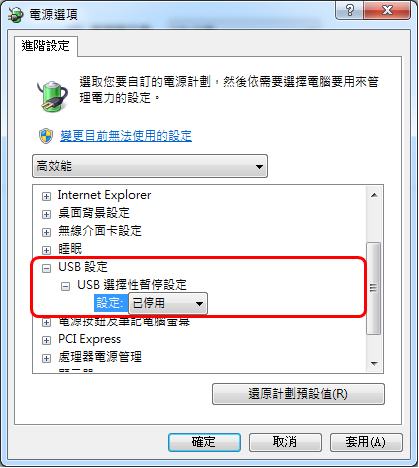Screen dimensions: 419x468
Task: Open the 高效能 power plan dropdown
Action: coord(150,166)
